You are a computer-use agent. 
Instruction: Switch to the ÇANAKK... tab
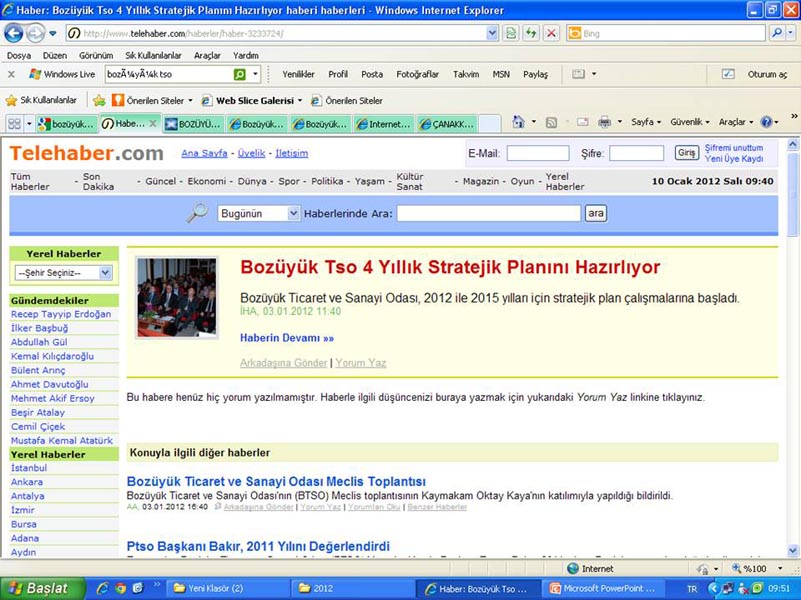pyautogui.click(x=447, y=124)
